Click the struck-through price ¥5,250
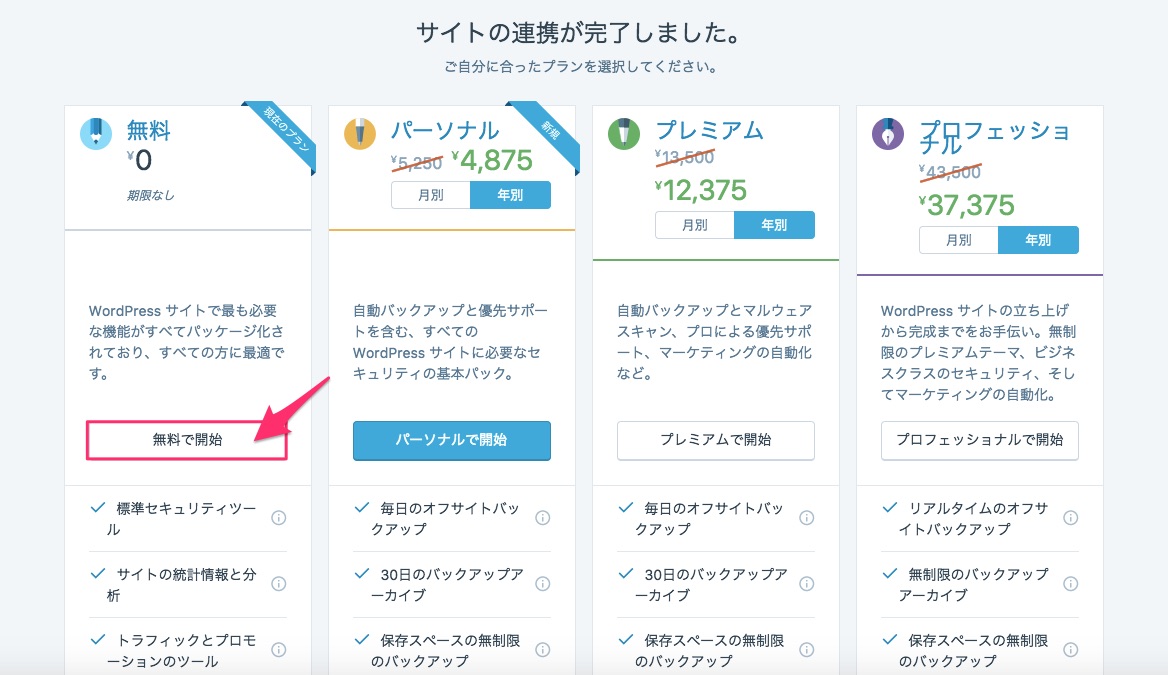The width and height of the screenshot is (1168, 675). 417,162
